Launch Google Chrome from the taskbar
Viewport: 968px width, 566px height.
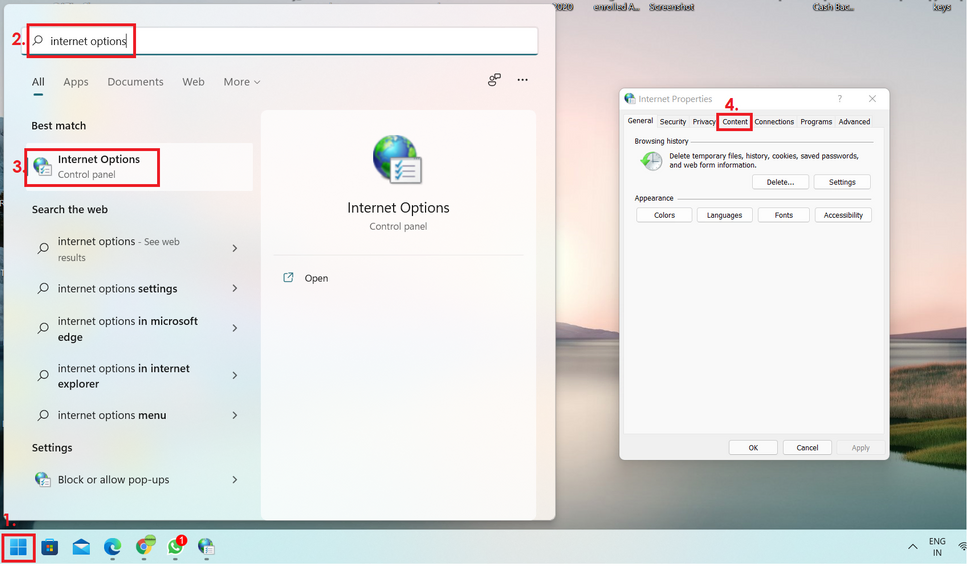144,547
